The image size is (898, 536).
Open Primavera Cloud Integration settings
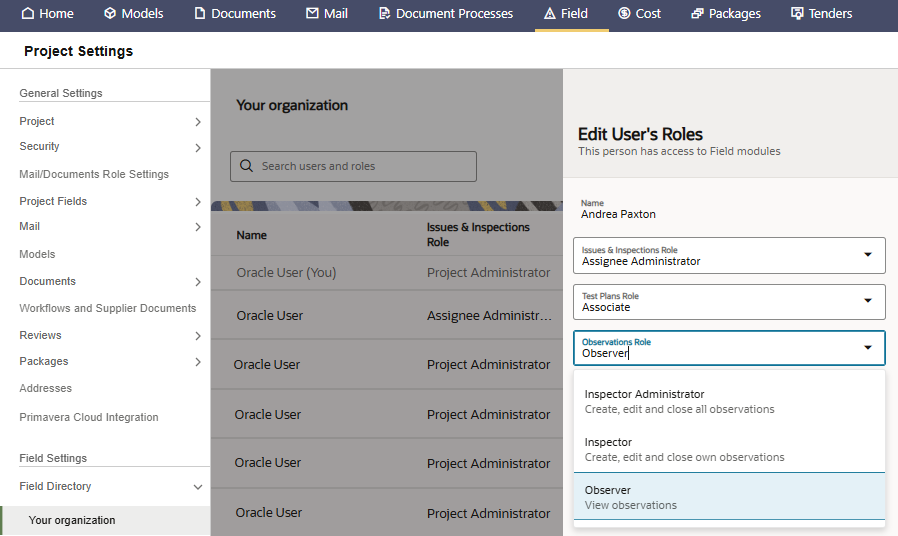89,417
